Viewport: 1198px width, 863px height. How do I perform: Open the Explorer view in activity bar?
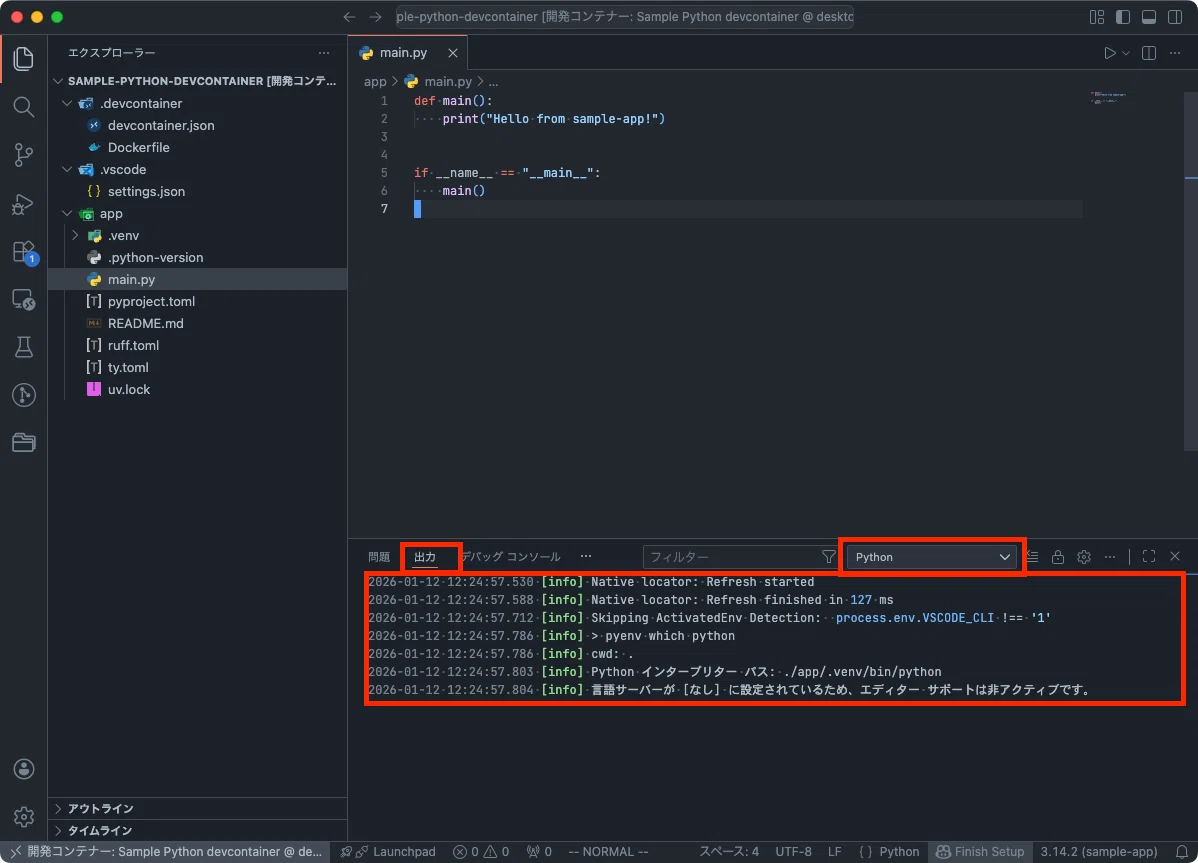[24, 59]
